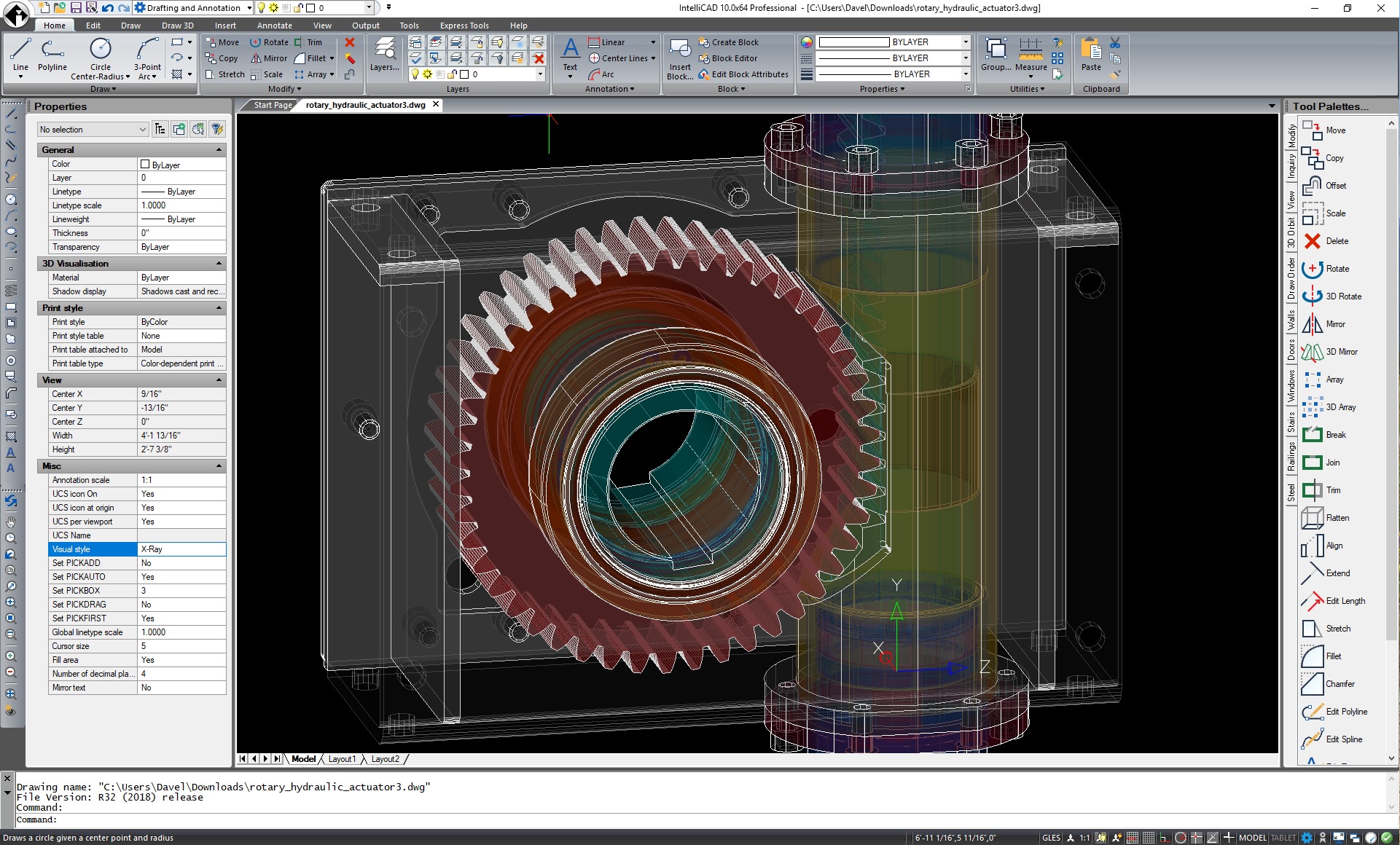Toggle MODEL space button in status bar
1400x845 pixels.
[x=1253, y=838]
